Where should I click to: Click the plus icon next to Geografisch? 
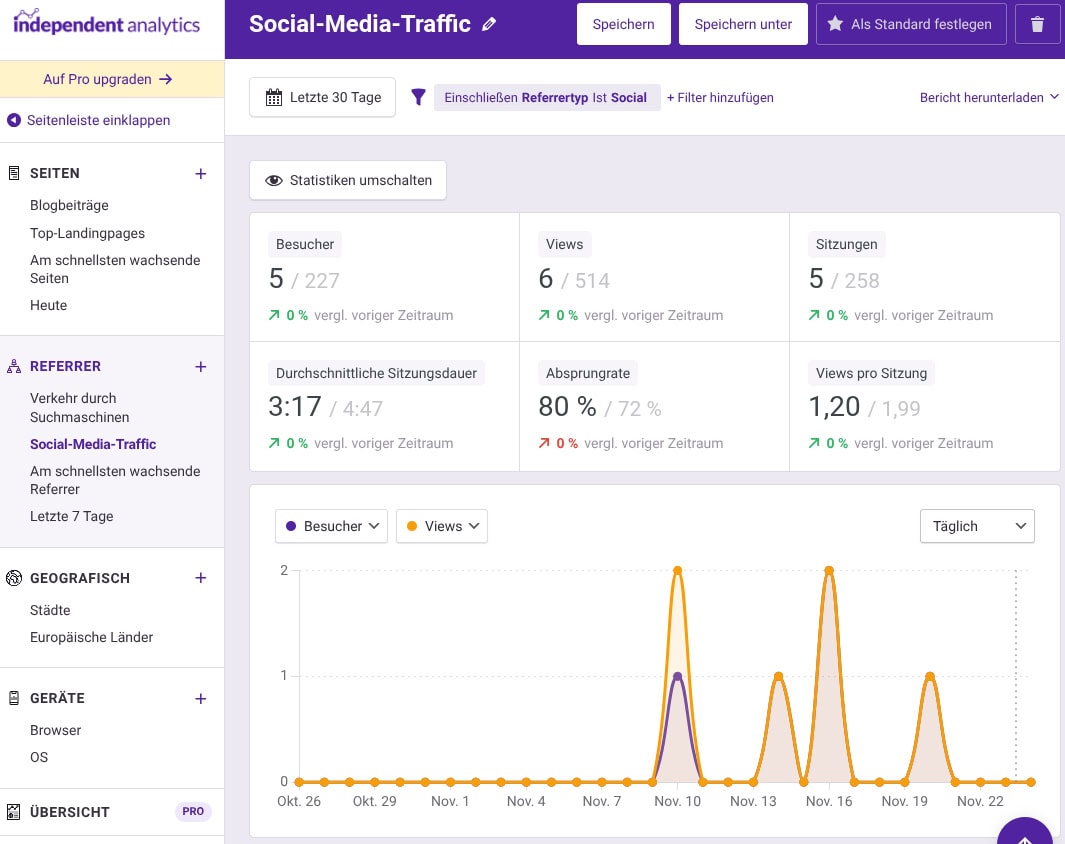click(200, 578)
